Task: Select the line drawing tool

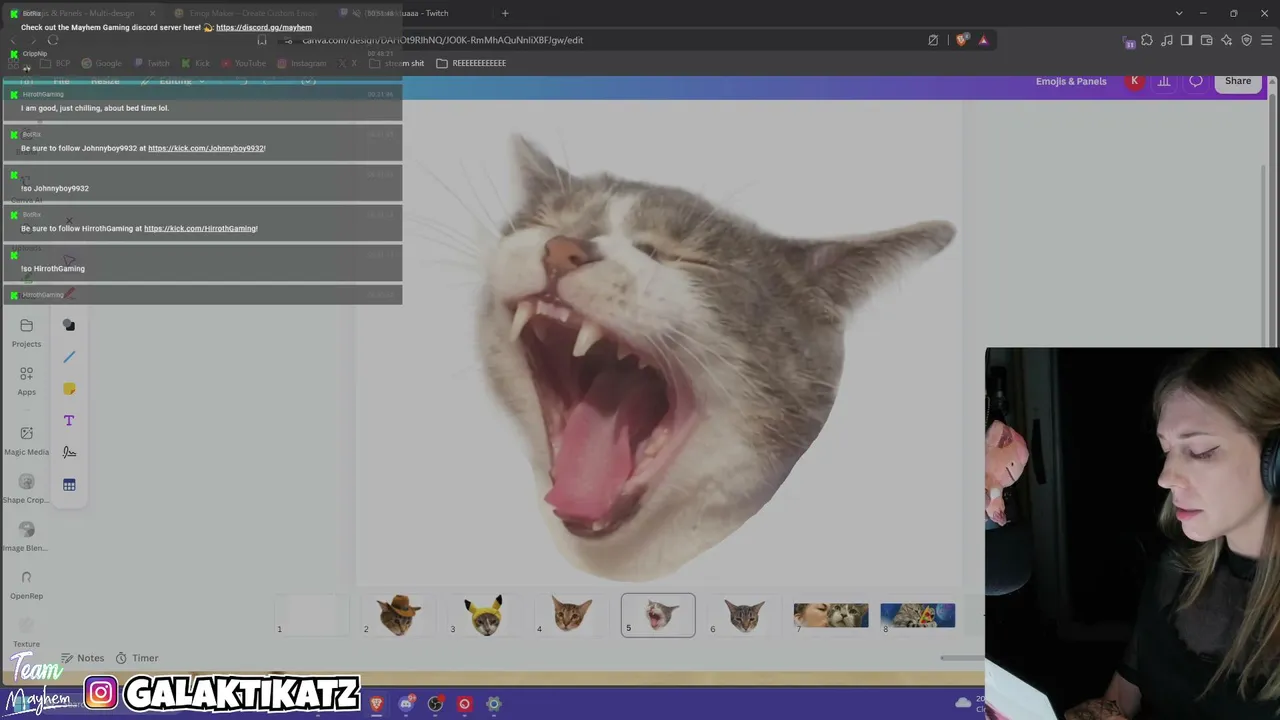Action: 69,357
